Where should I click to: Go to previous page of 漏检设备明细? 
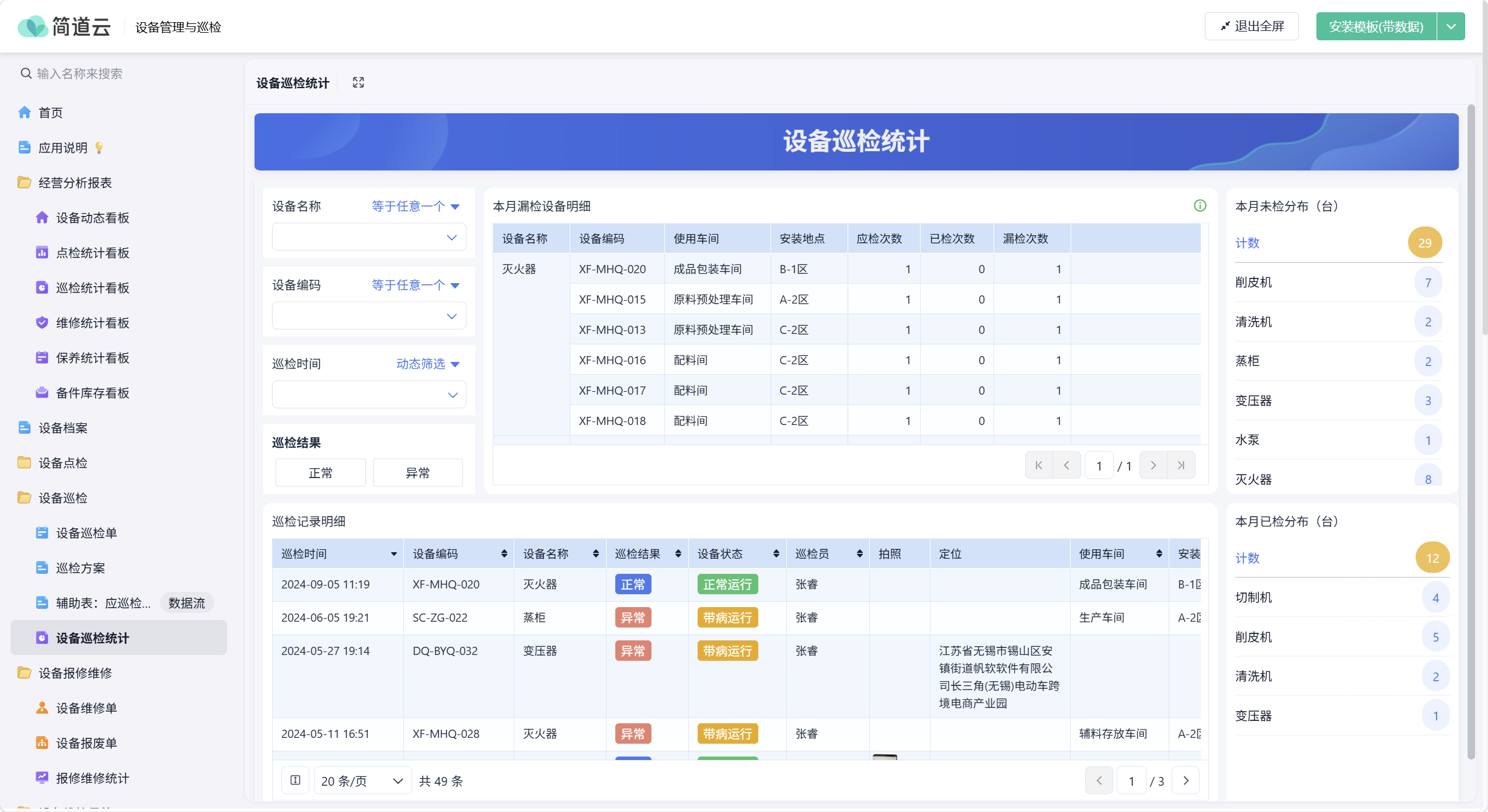tap(1067, 465)
